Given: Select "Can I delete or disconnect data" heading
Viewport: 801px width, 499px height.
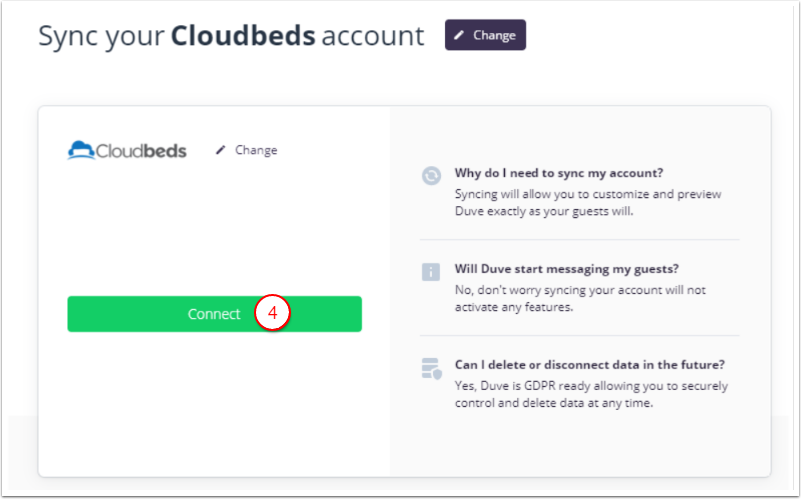Looking at the screenshot, I should coord(588,364).
